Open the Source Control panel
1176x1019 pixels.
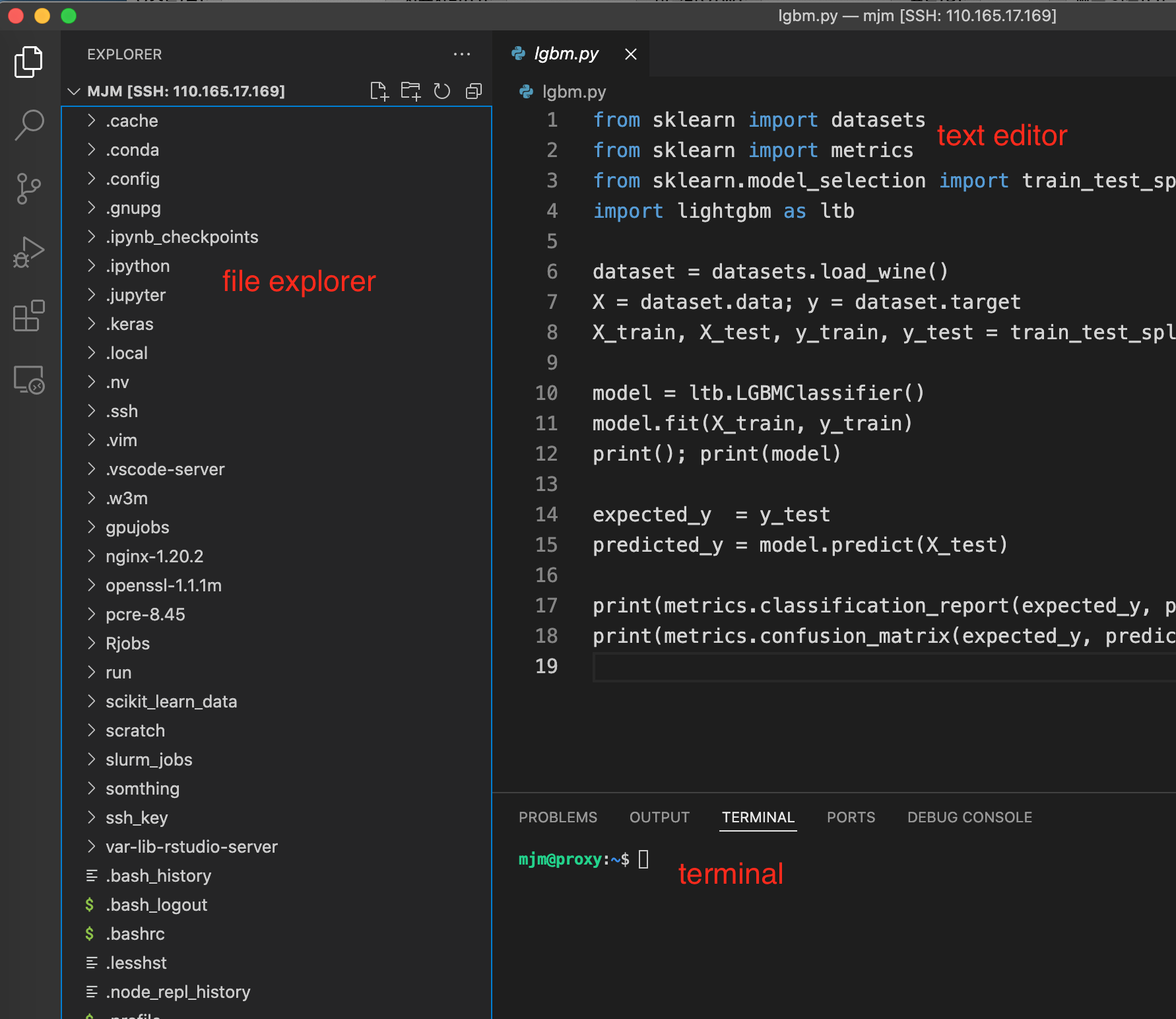point(29,188)
